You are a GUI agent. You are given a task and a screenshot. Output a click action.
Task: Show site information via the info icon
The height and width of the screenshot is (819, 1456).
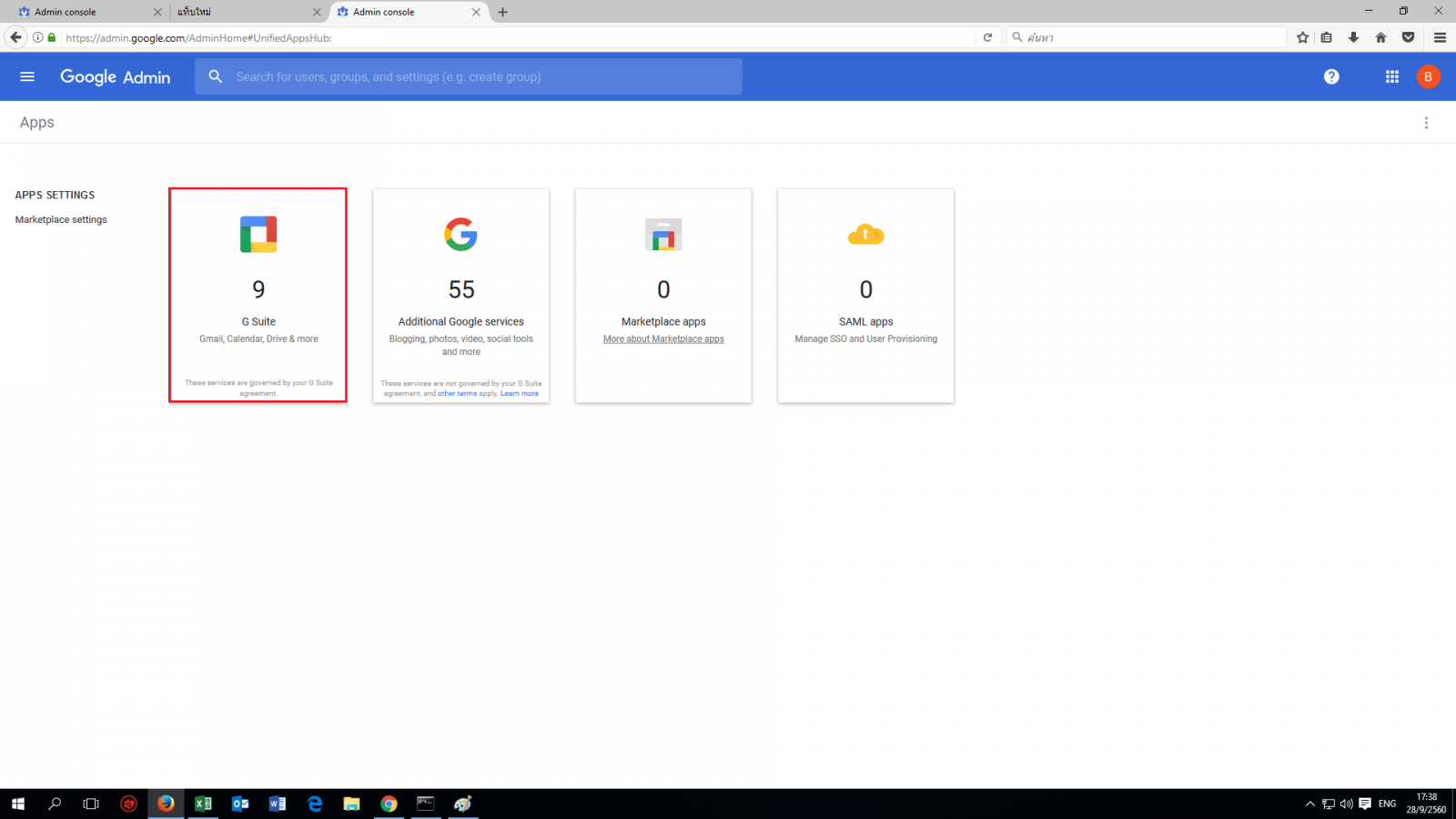38,37
